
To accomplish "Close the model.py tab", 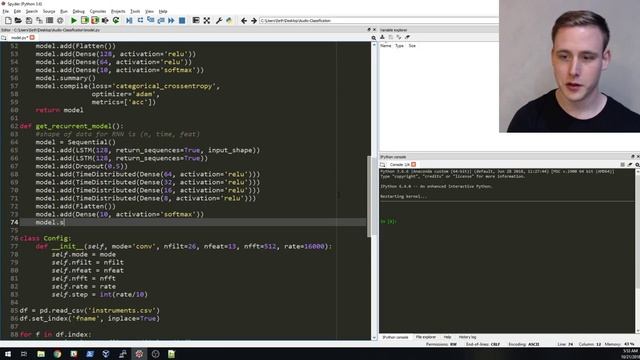I will [32, 38].
